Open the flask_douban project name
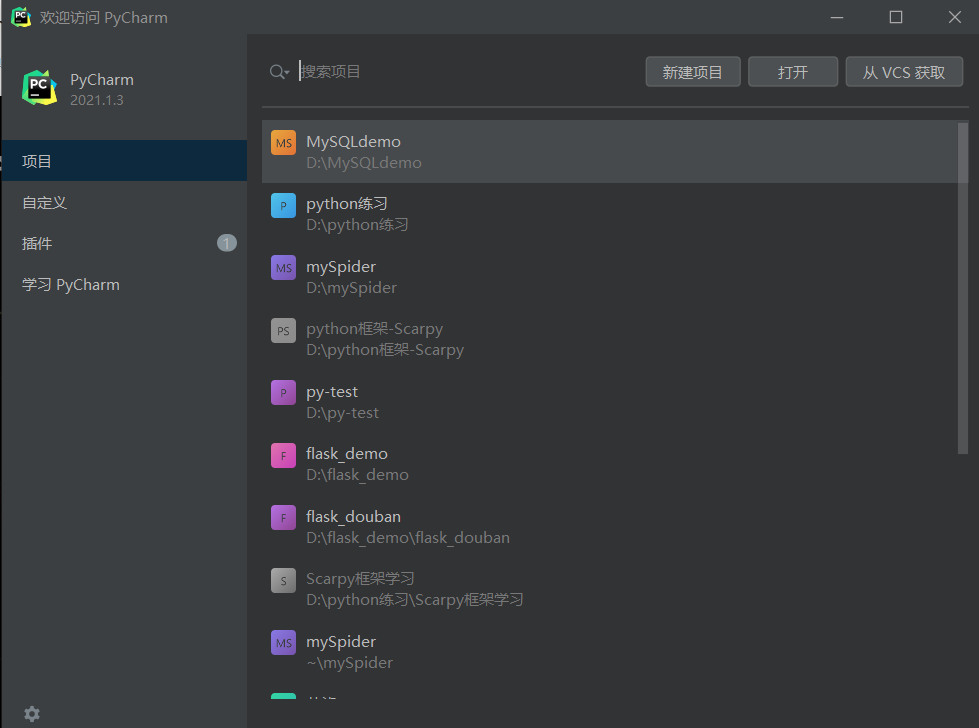 pos(353,517)
